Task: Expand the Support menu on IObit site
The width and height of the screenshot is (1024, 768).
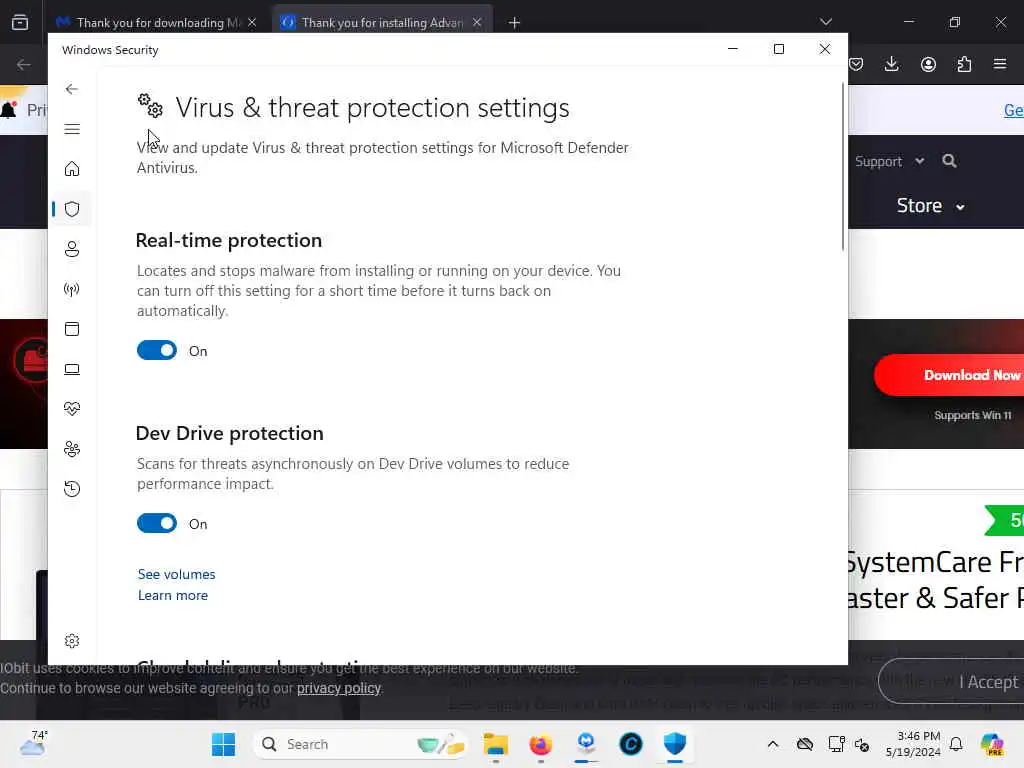Action: click(889, 161)
